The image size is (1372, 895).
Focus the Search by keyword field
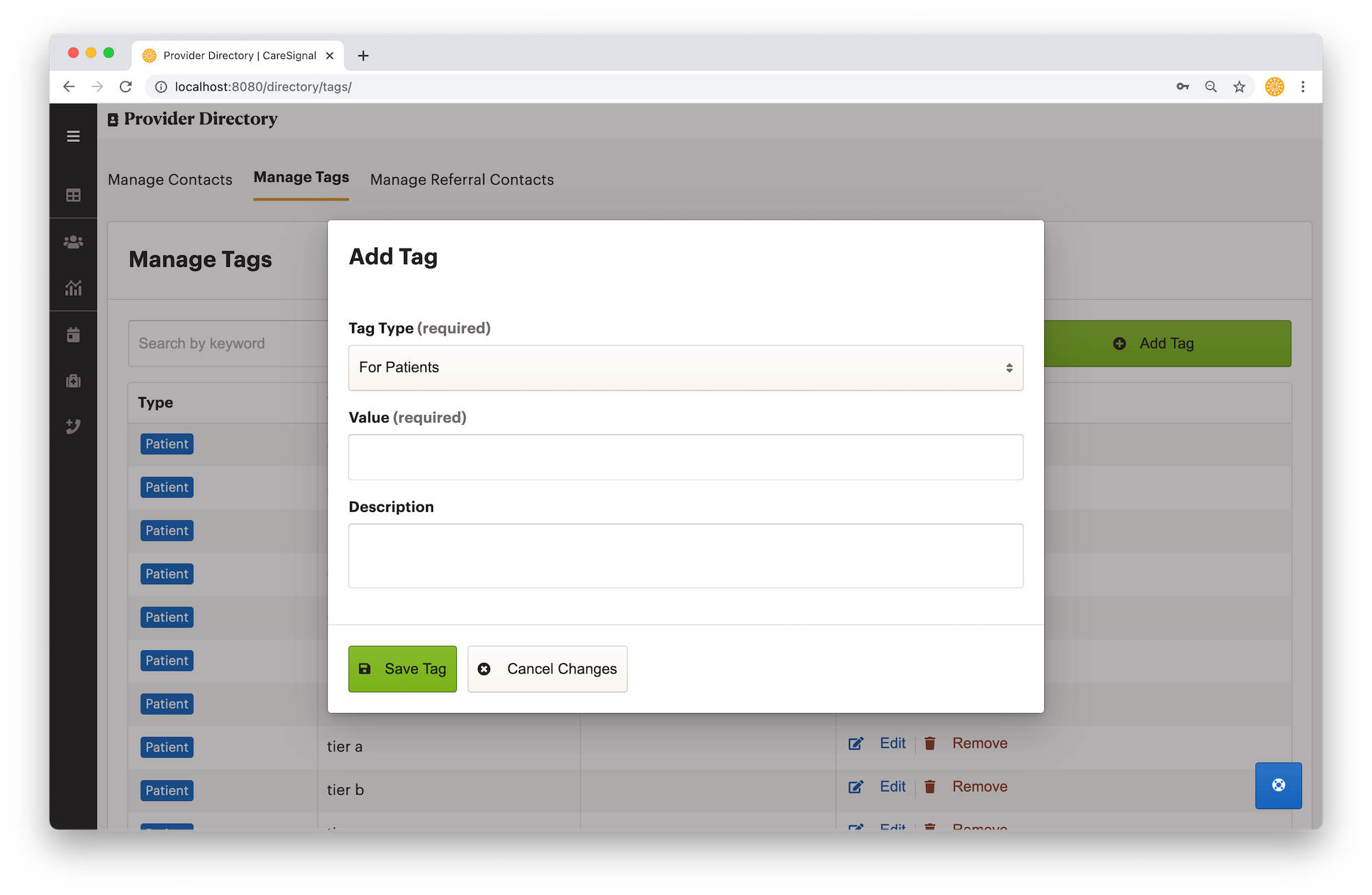tap(228, 343)
